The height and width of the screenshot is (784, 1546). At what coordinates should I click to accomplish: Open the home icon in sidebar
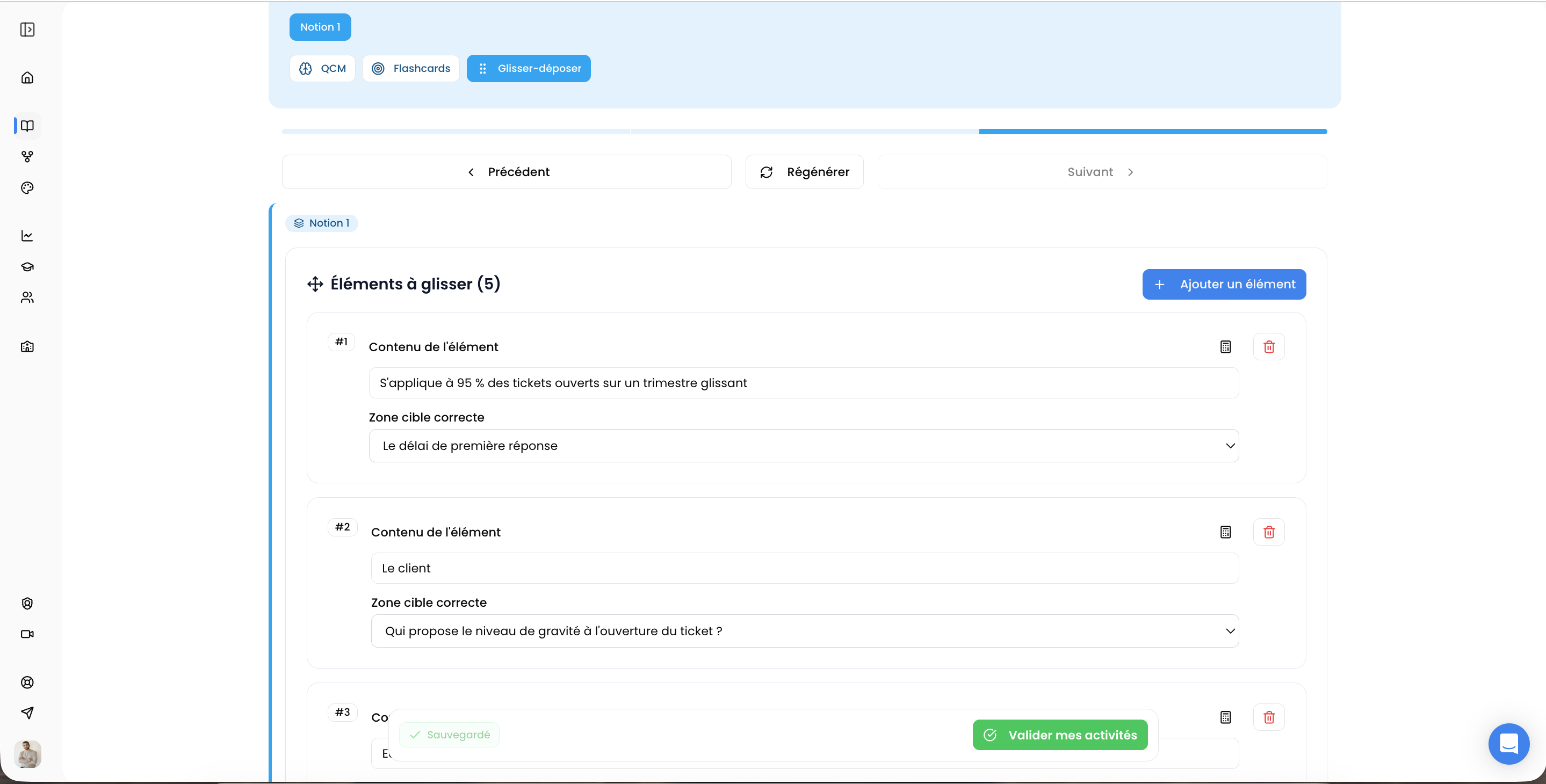coord(27,77)
